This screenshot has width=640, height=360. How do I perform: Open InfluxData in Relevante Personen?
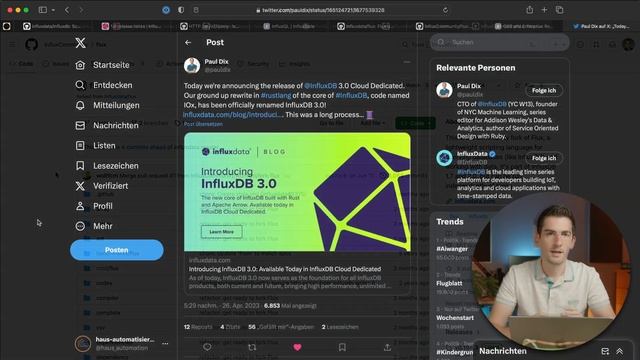[472, 154]
